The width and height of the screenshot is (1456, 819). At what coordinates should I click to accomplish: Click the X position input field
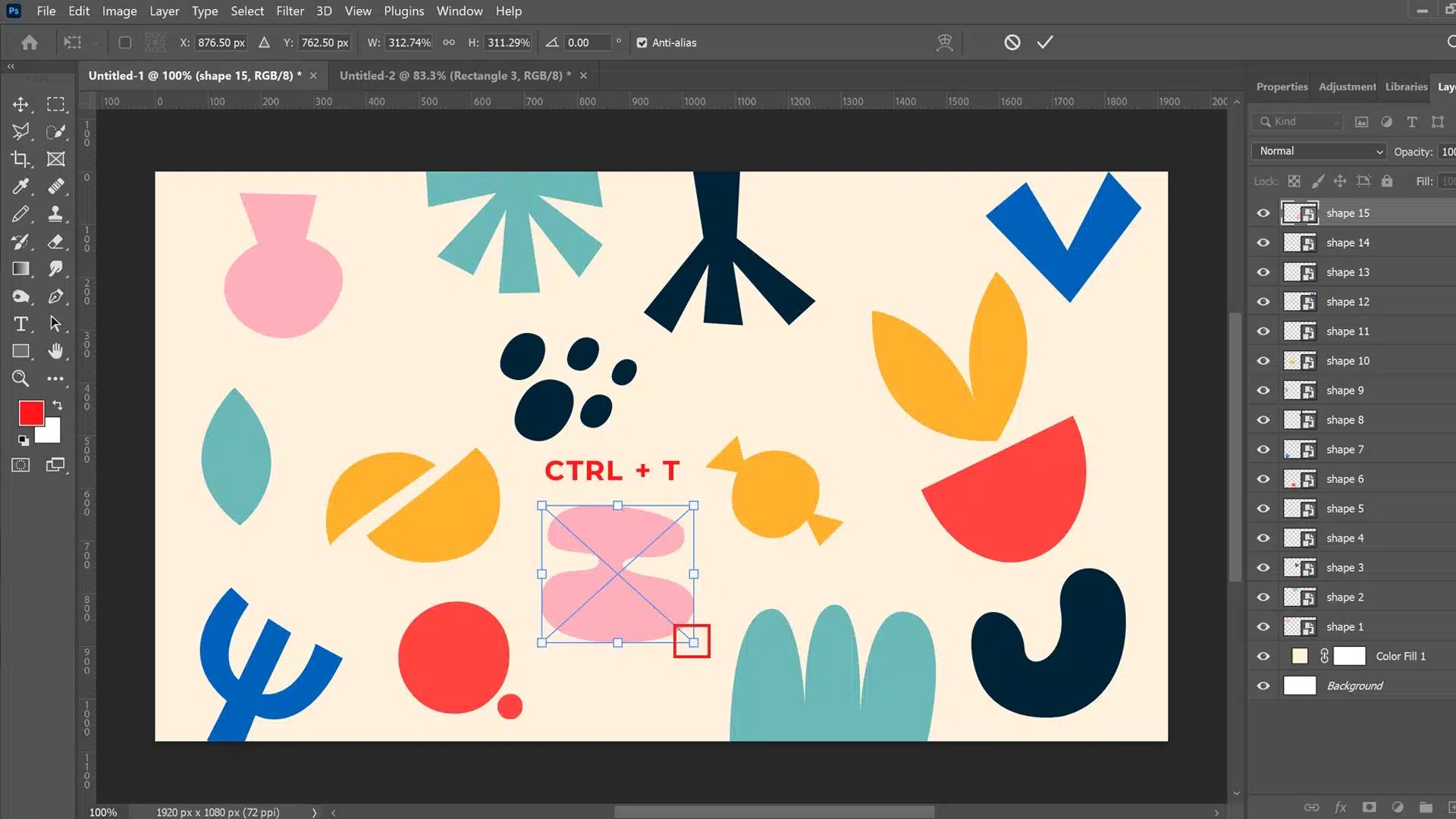pyautogui.click(x=221, y=42)
